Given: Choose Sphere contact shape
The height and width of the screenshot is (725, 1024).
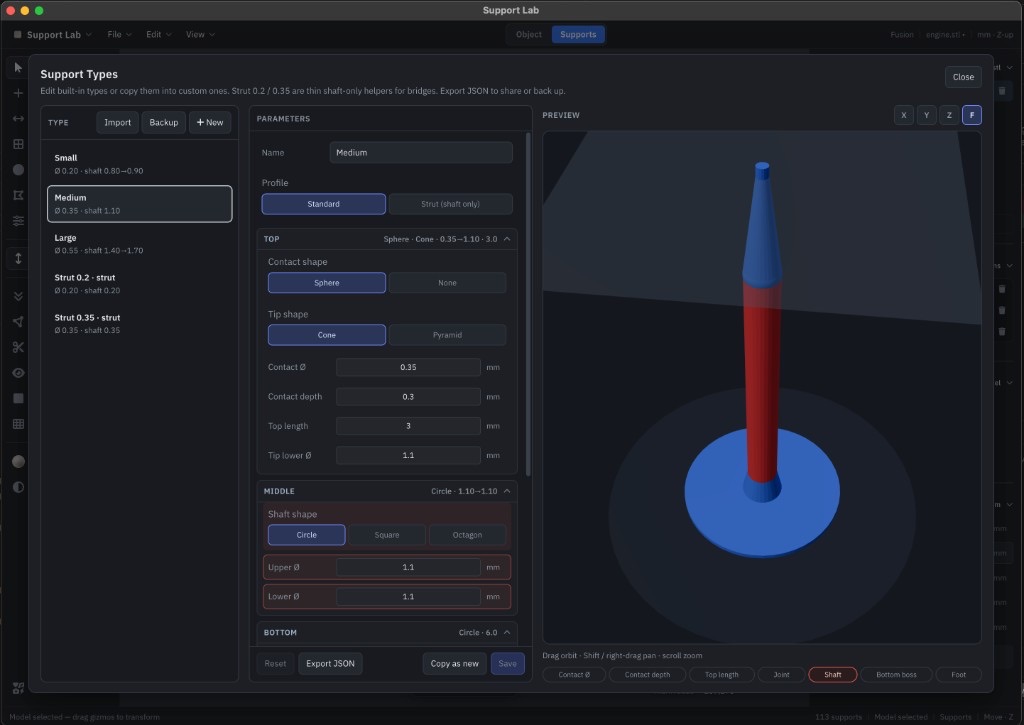Looking at the screenshot, I should coord(327,283).
